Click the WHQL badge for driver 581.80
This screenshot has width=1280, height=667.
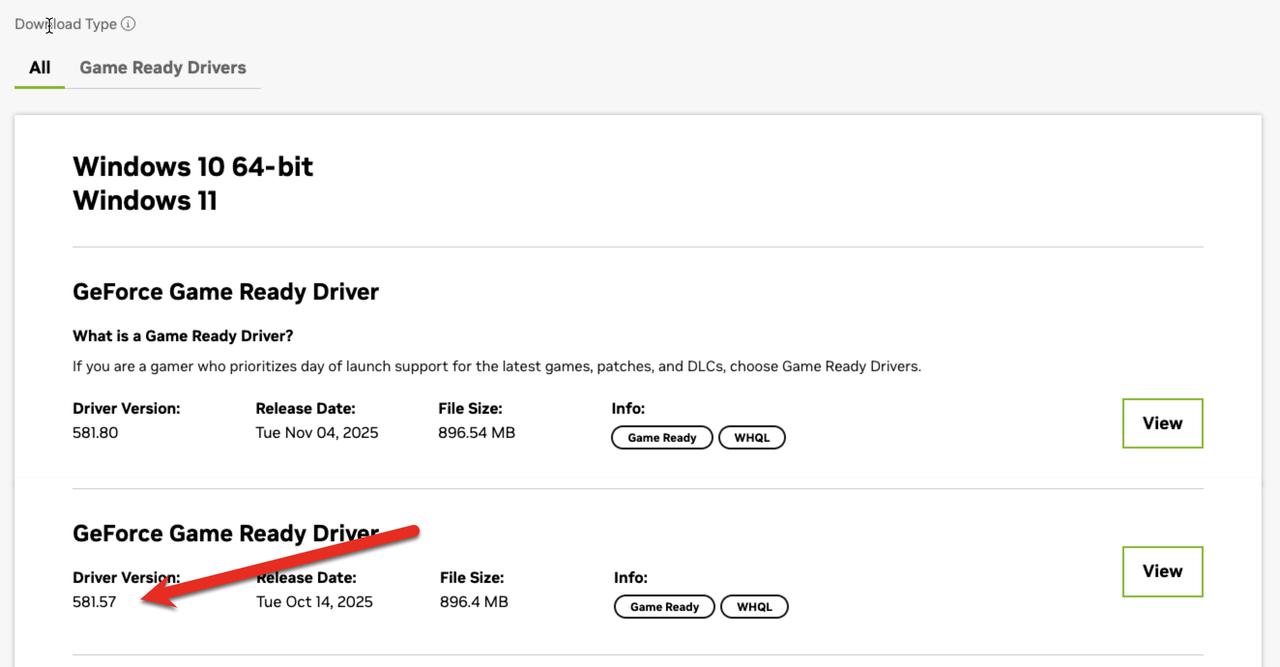tap(752, 438)
